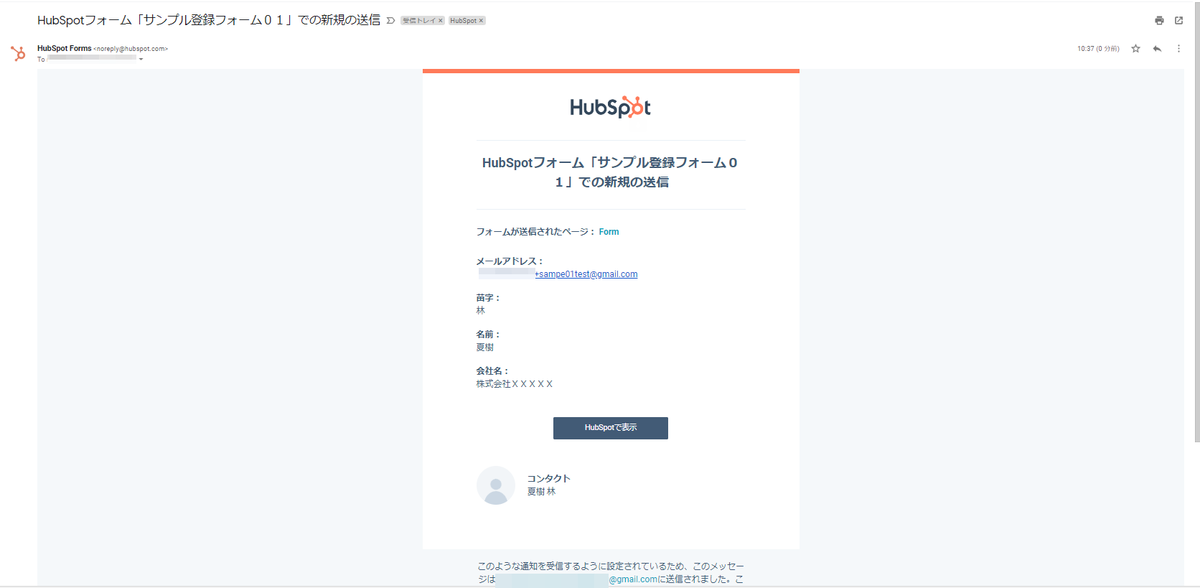Viewport: 1200px width, 588px height.
Task: Click the email subject line at top
Action: pyautogui.click(x=208, y=20)
